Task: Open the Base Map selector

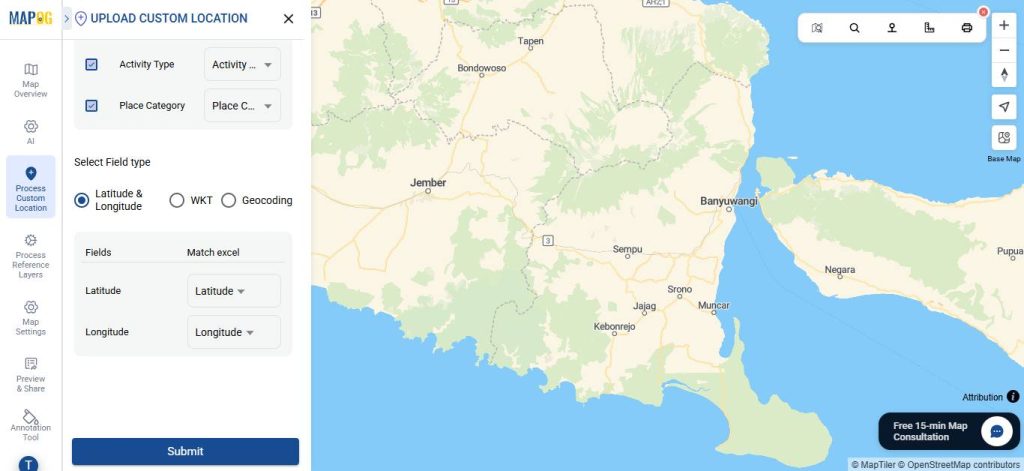Action: (x=1004, y=138)
